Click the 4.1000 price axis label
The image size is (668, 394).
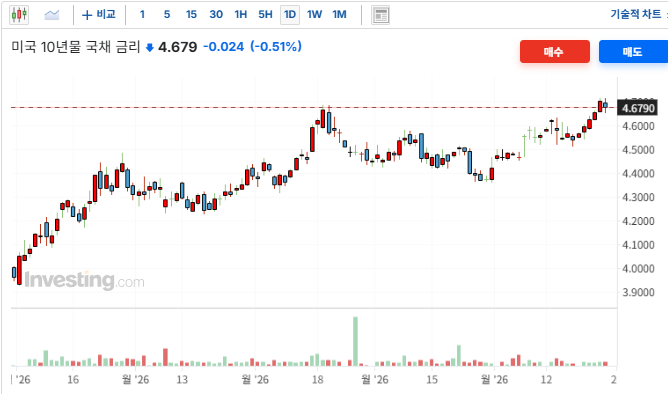click(x=638, y=245)
